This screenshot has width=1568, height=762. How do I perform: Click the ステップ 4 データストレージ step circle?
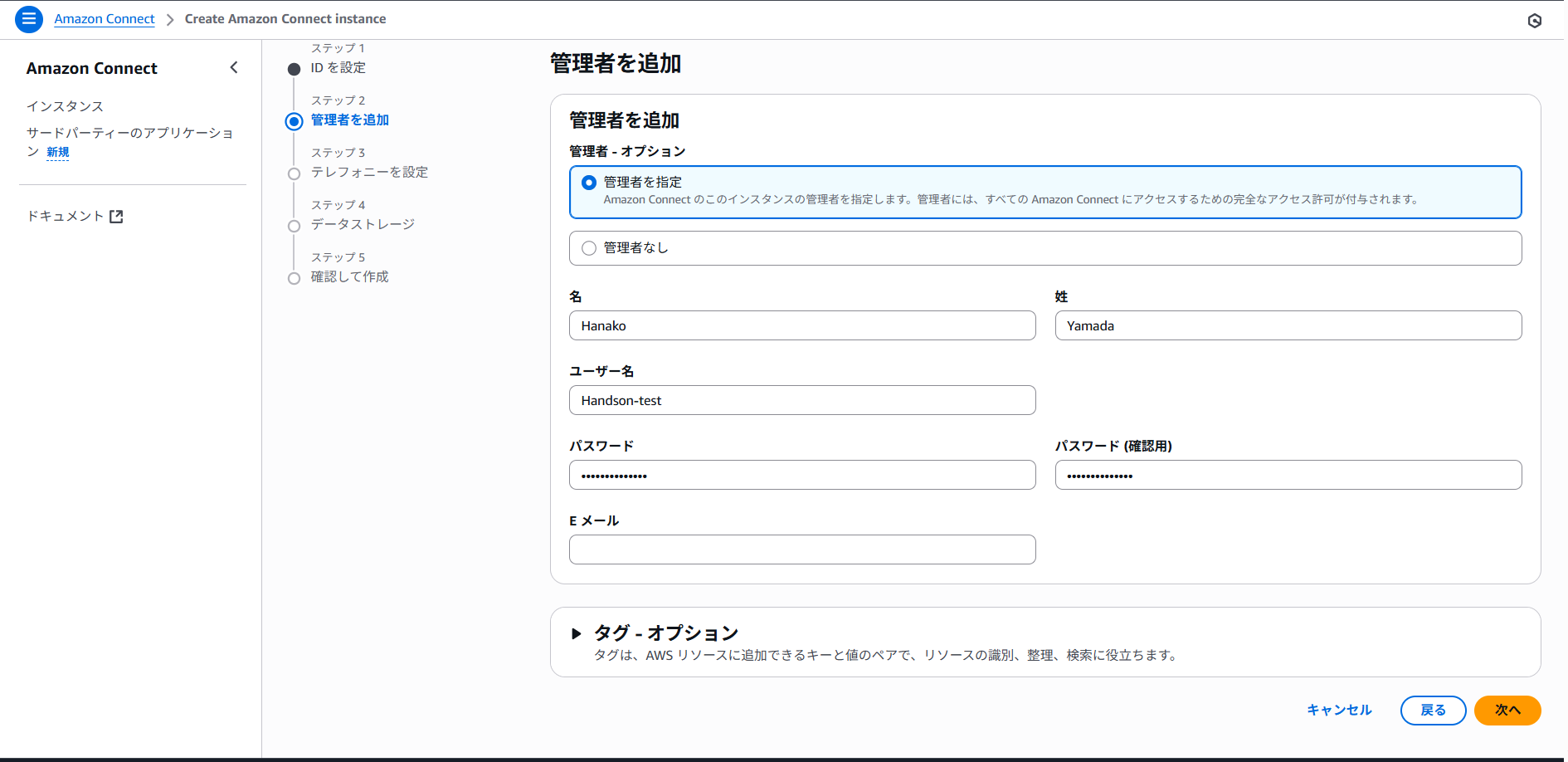tap(294, 225)
